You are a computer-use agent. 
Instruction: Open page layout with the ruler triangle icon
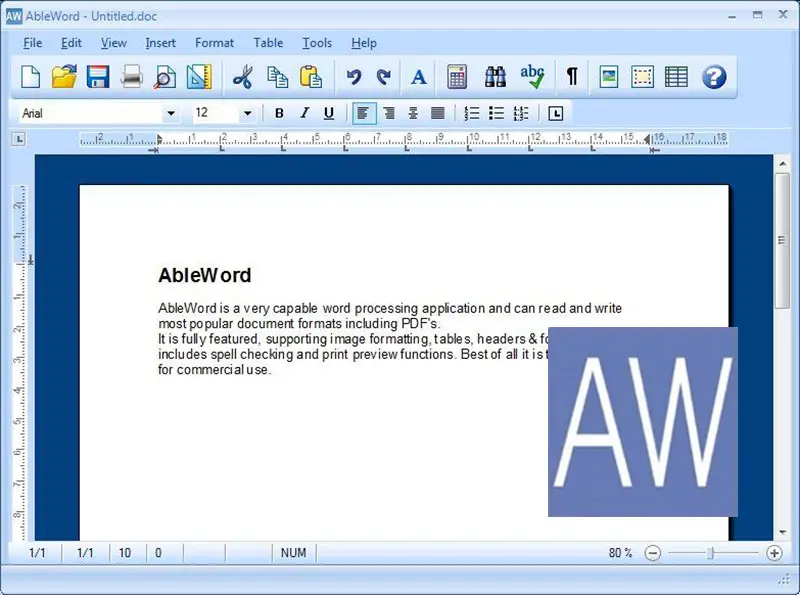coord(198,77)
